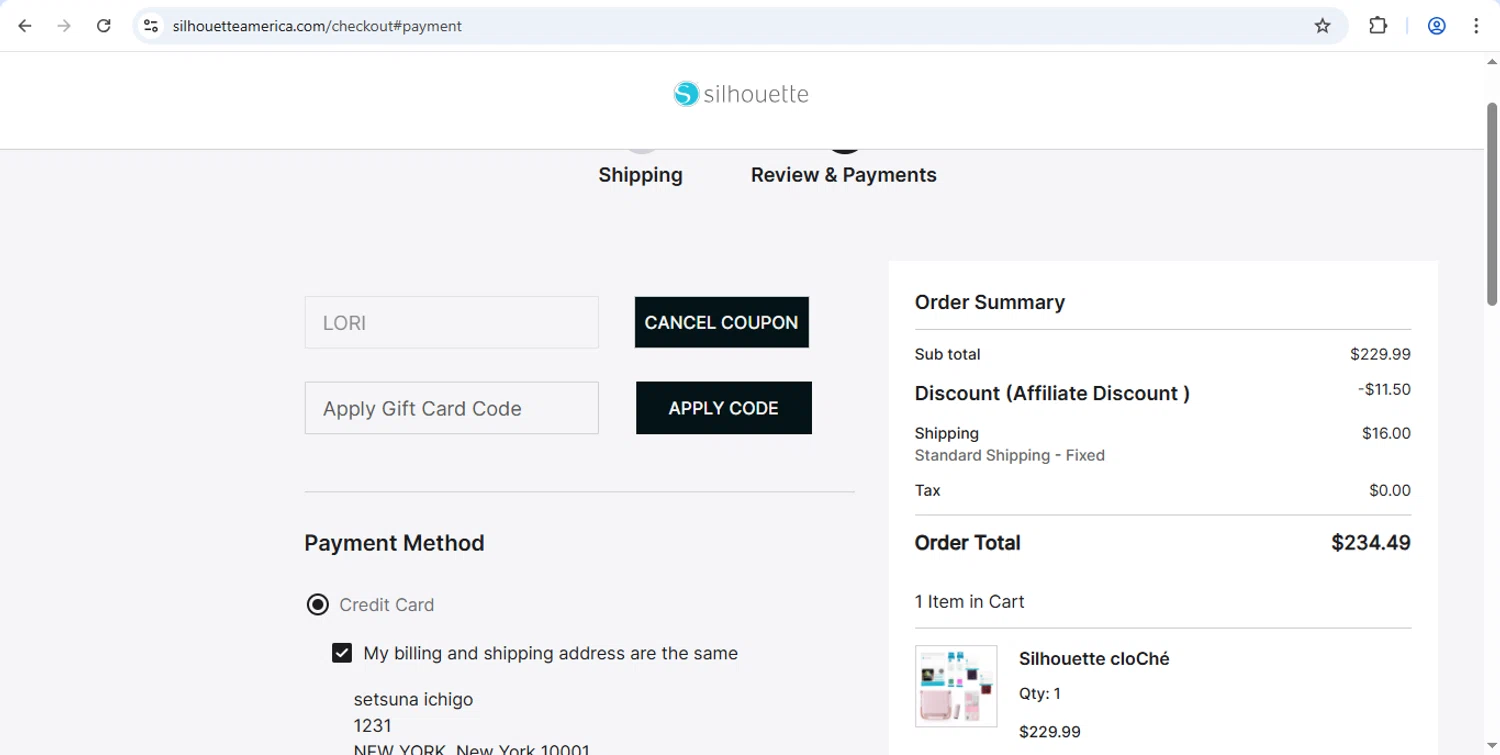The image size is (1500, 755).
Task: Click the Apply Gift Card Code field
Action: click(451, 408)
